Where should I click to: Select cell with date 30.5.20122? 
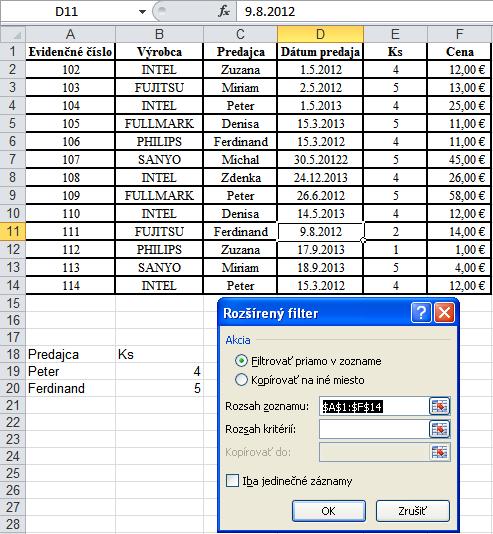(320, 160)
